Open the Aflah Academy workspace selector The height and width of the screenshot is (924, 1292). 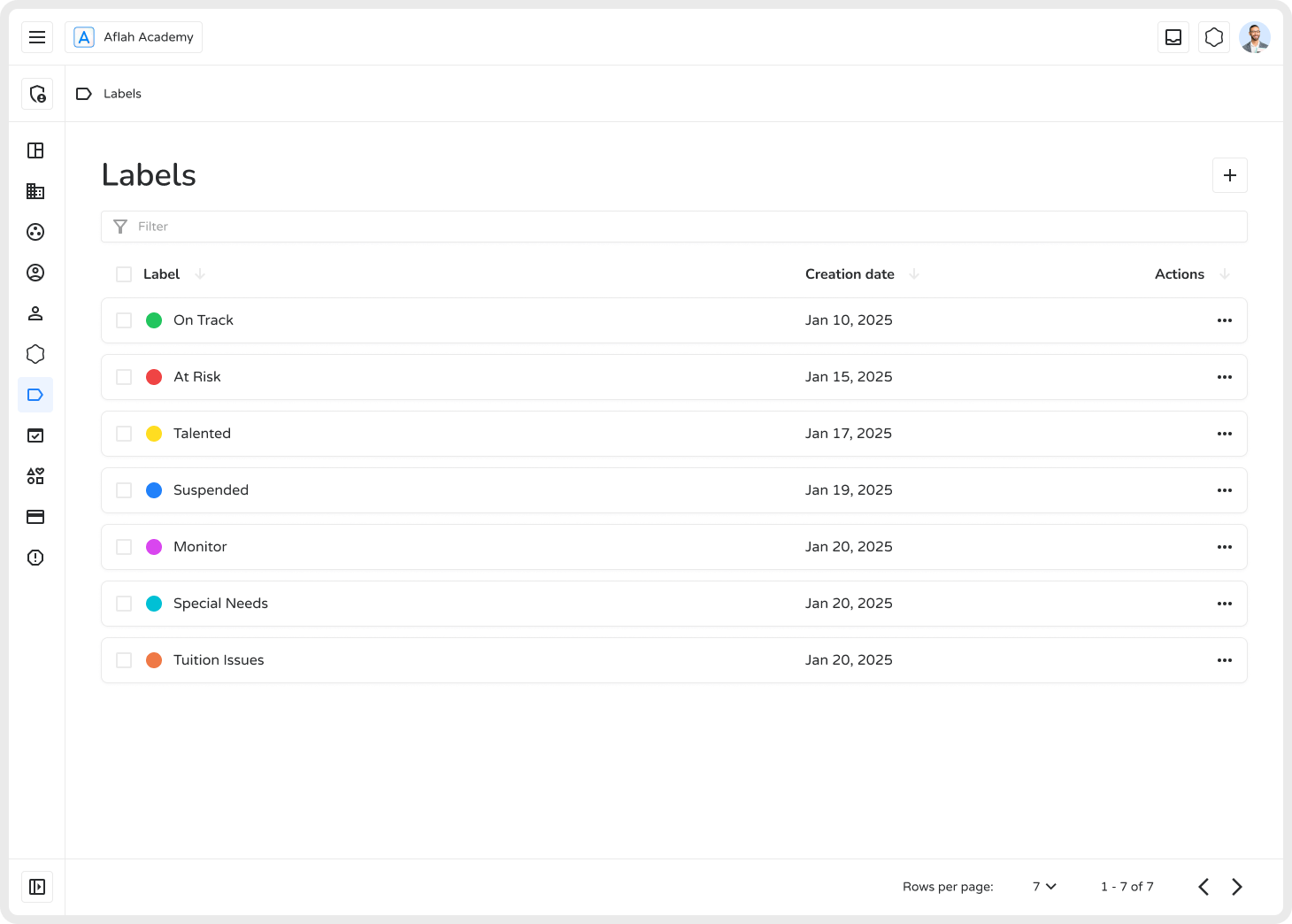click(x=134, y=37)
